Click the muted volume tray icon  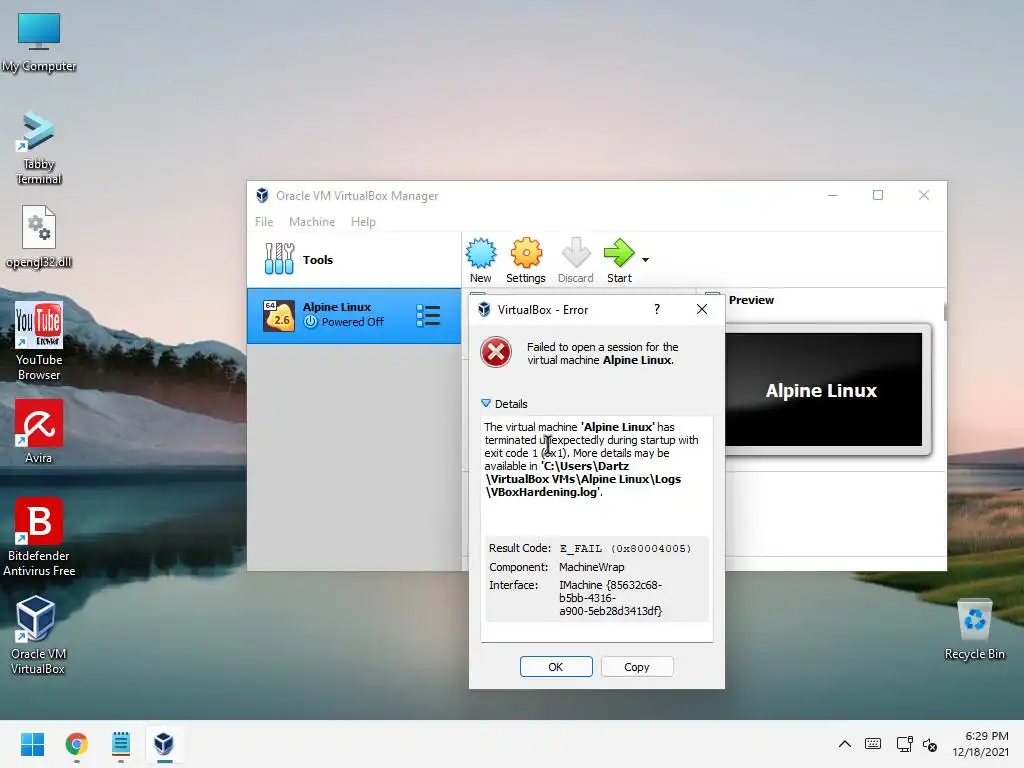[930, 744]
